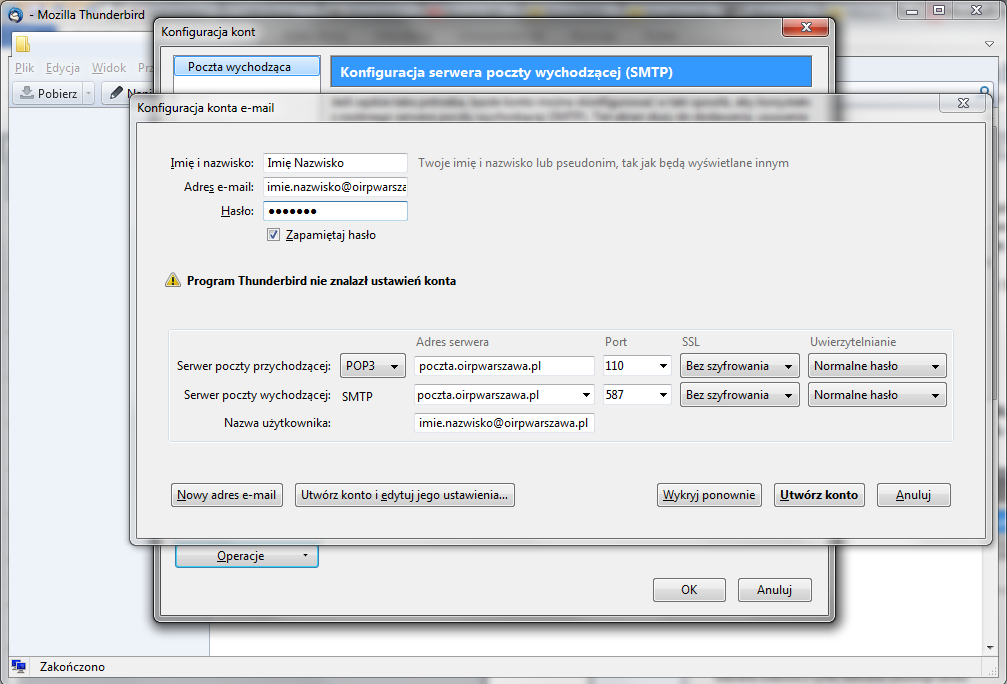Open the Plik menu
Image resolution: width=1007 pixels, height=684 pixels.
[x=24, y=67]
